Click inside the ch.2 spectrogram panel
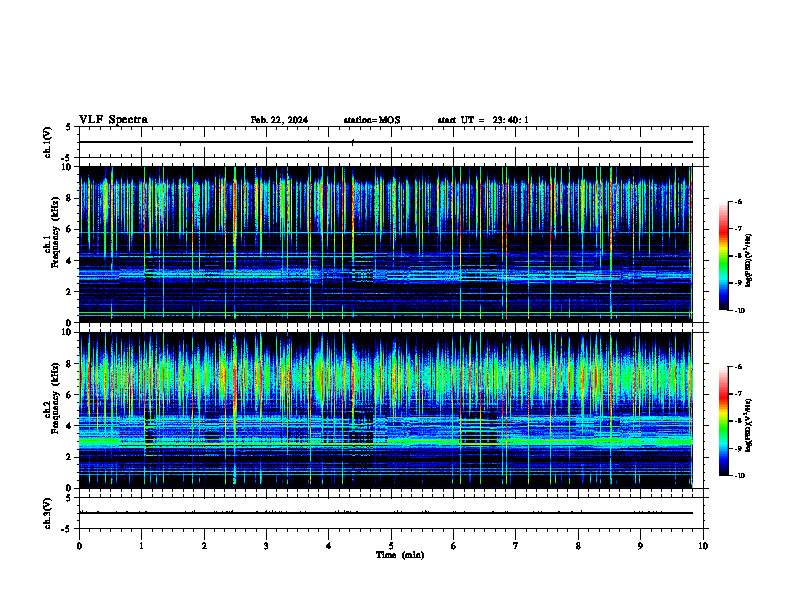 [386, 410]
